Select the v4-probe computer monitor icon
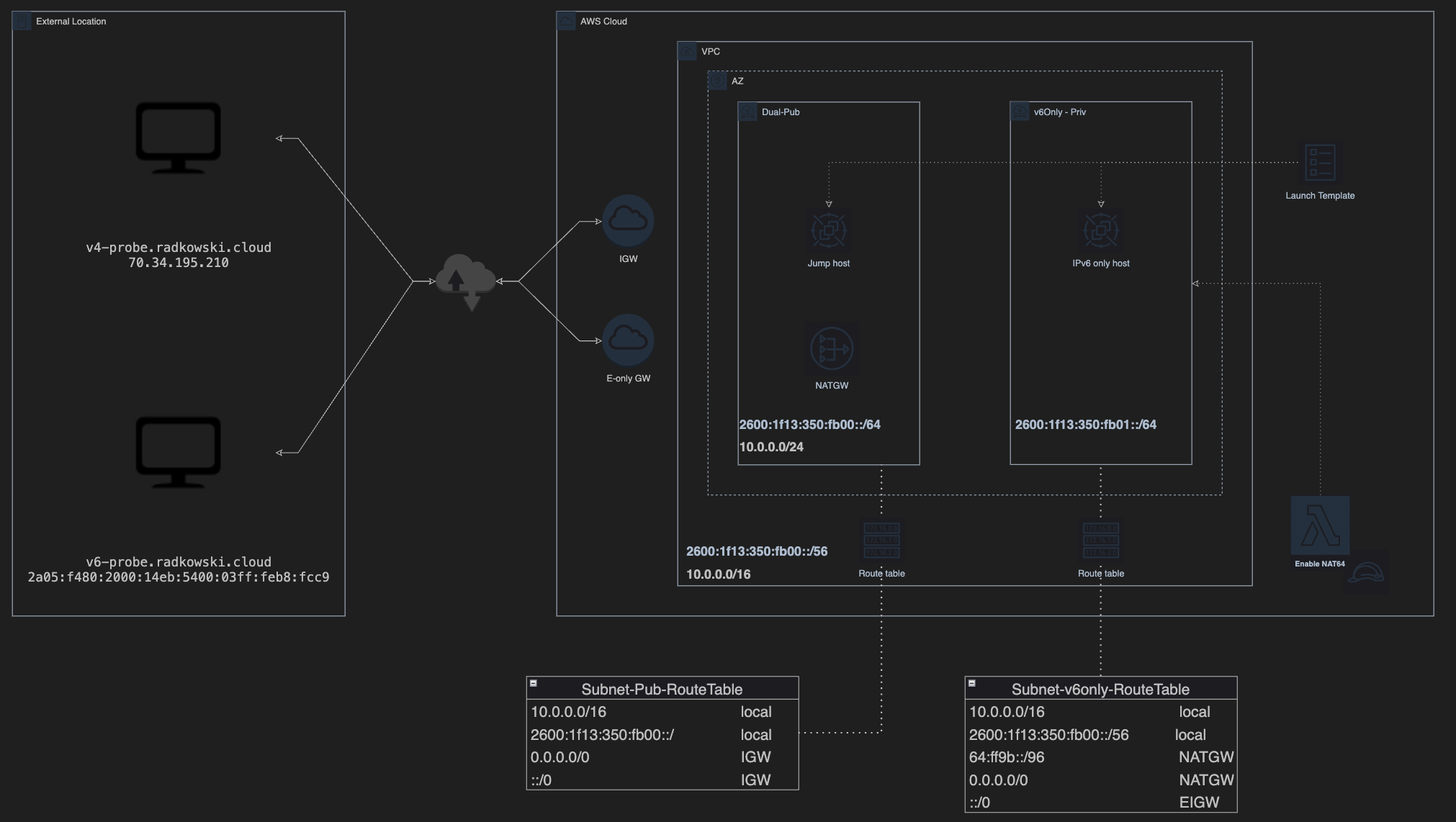Screen dimensions: 1456x822 coord(179,138)
